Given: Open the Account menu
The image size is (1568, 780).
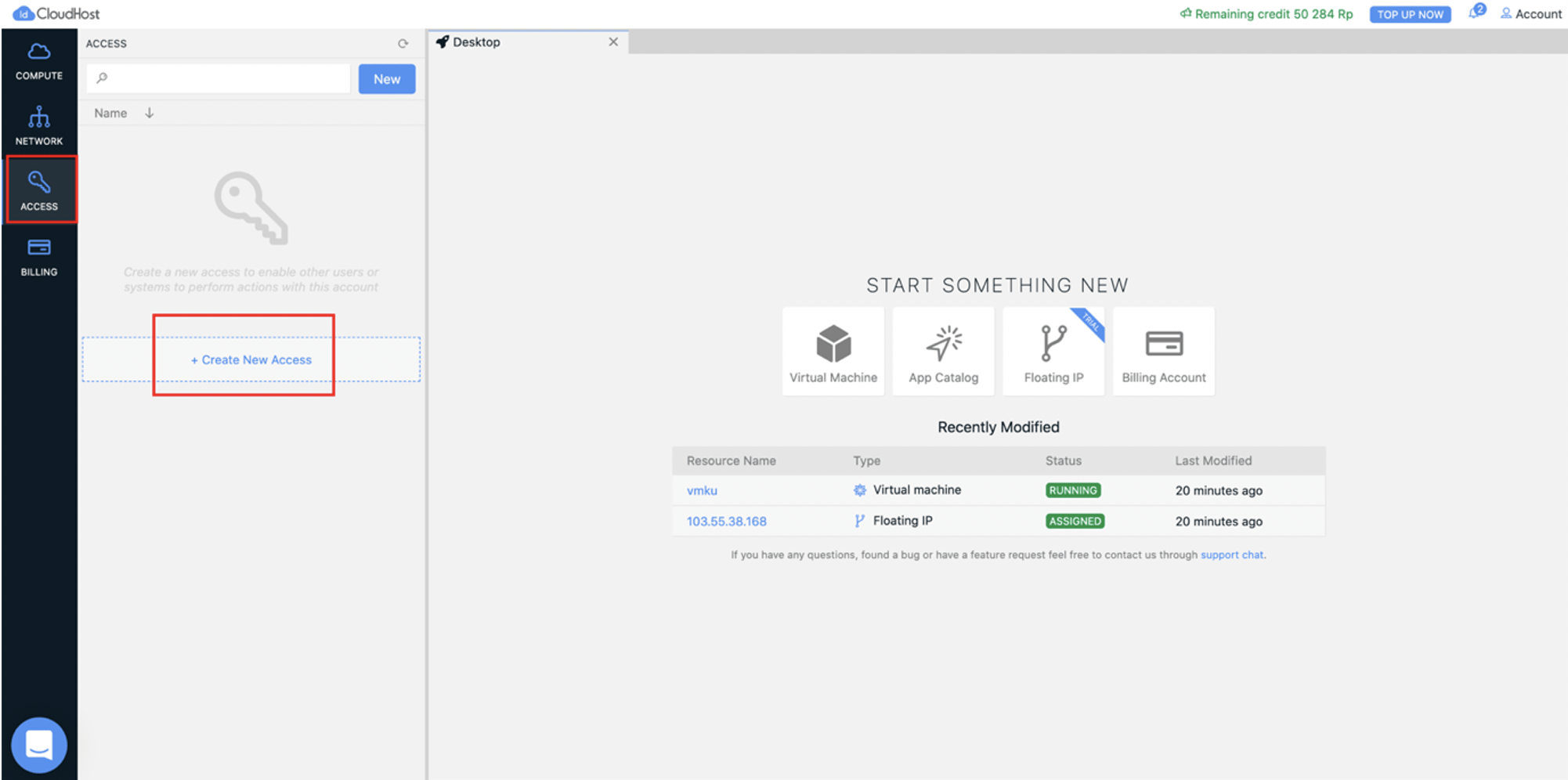Looking at the screenshot, I should coord(1530,13).
